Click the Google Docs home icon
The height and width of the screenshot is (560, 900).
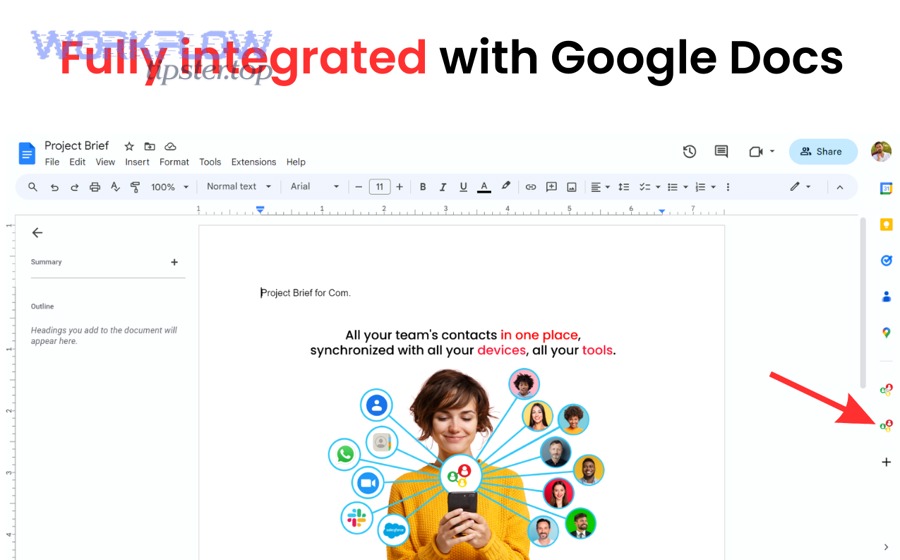tap(26, 153)
